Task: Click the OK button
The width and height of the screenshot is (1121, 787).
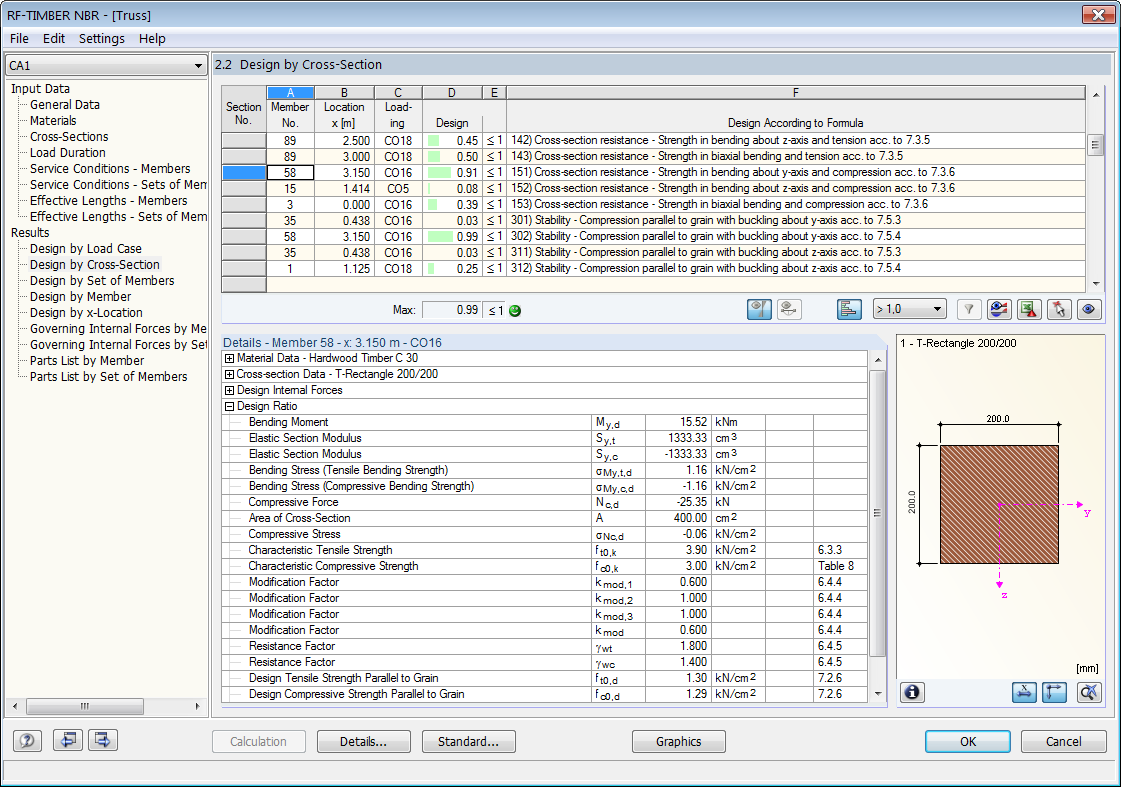Action: [x=968, y=741]
